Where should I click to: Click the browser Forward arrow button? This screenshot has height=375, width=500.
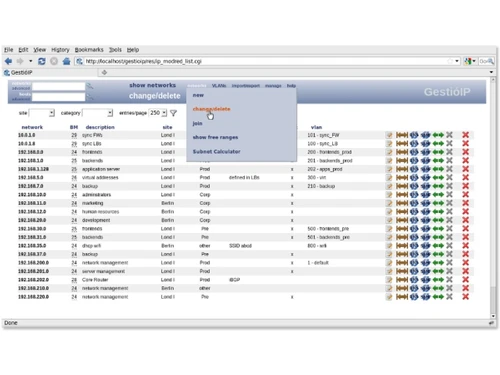click(x=20, y=61)
